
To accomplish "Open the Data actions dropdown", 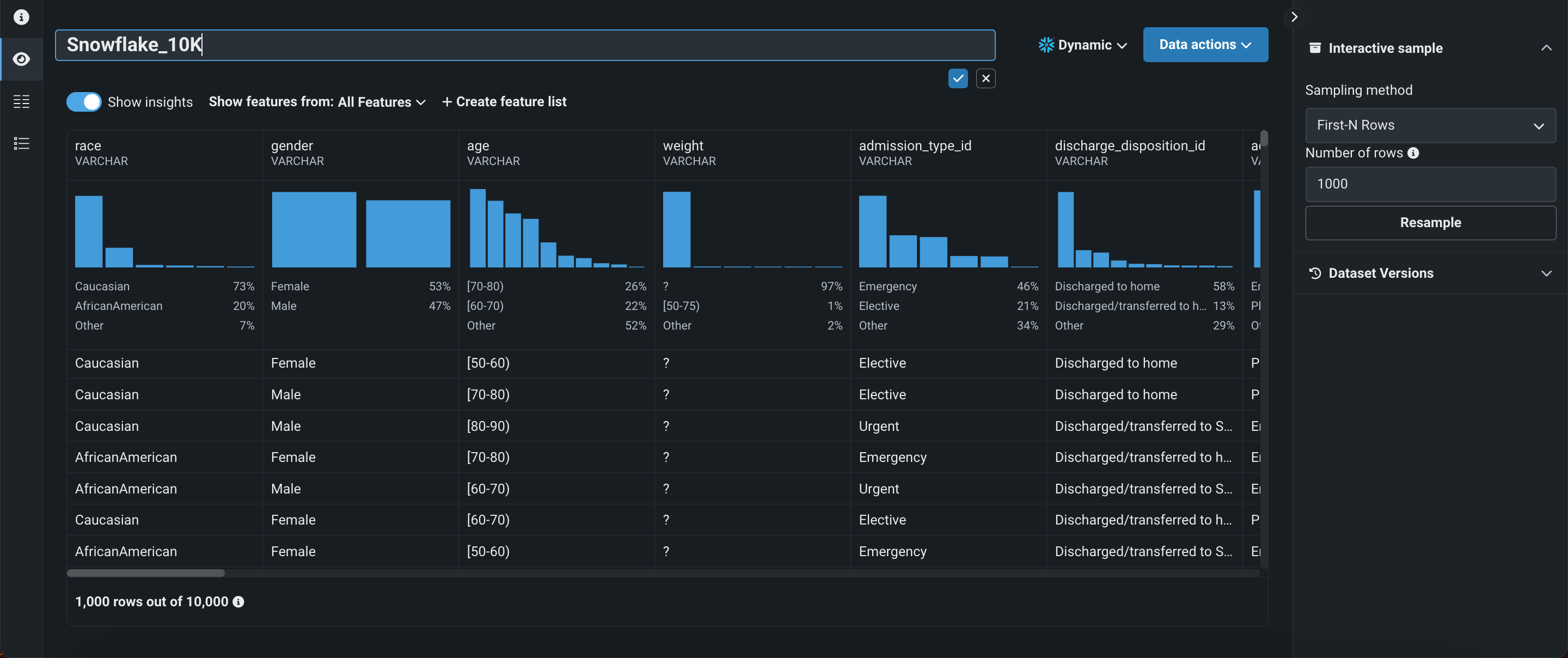I will click(1205, 45).
